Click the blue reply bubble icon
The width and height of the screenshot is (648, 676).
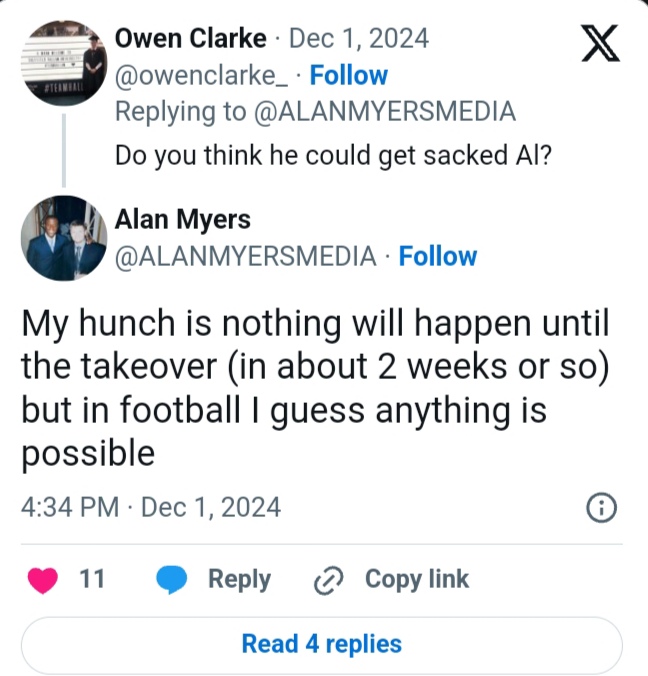click(173, 580)
